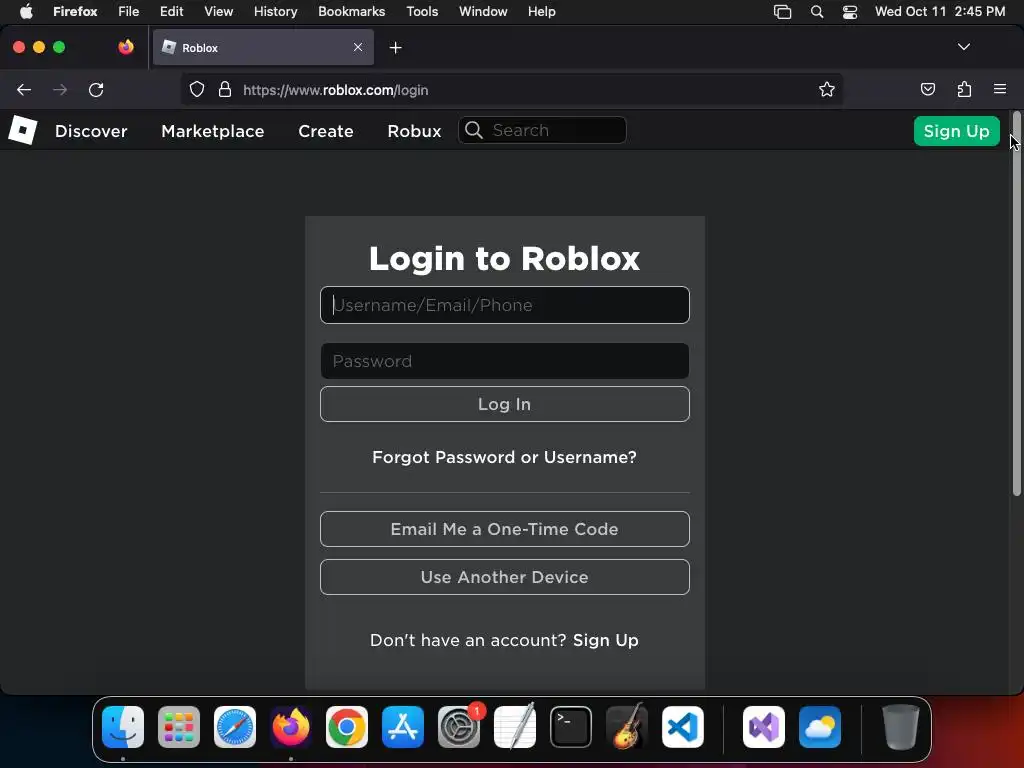Open the File menu
Viewport: 1024px width, 768px height.
[x=129, y=11]
